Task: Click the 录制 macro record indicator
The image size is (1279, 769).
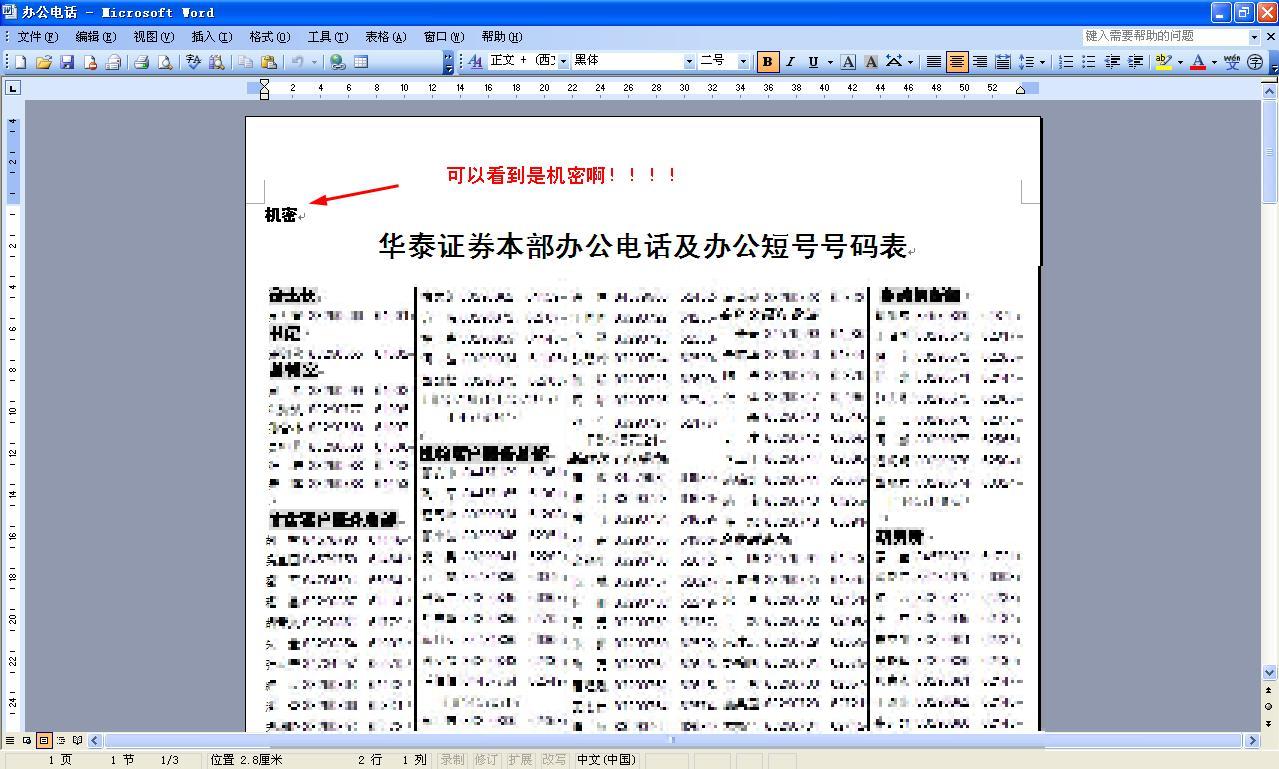Action: pos(452,760)
